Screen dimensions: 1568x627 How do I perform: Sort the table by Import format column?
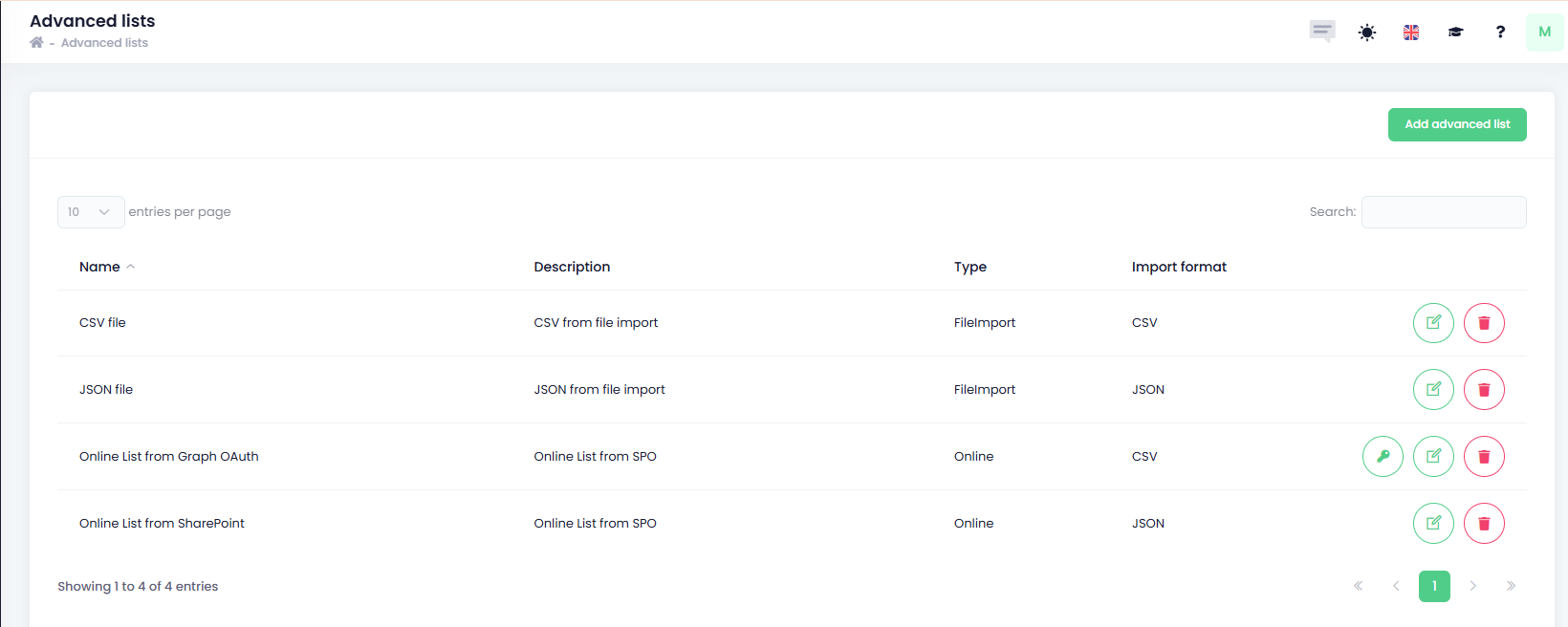pyautogui.click(x=1179, y=267)
